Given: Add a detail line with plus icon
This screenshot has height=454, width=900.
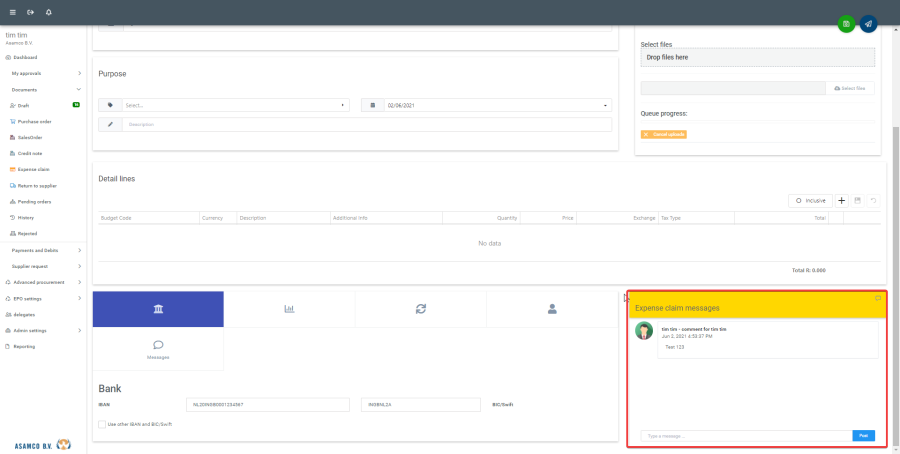Looking at the screenshot, I should (841, 200).
